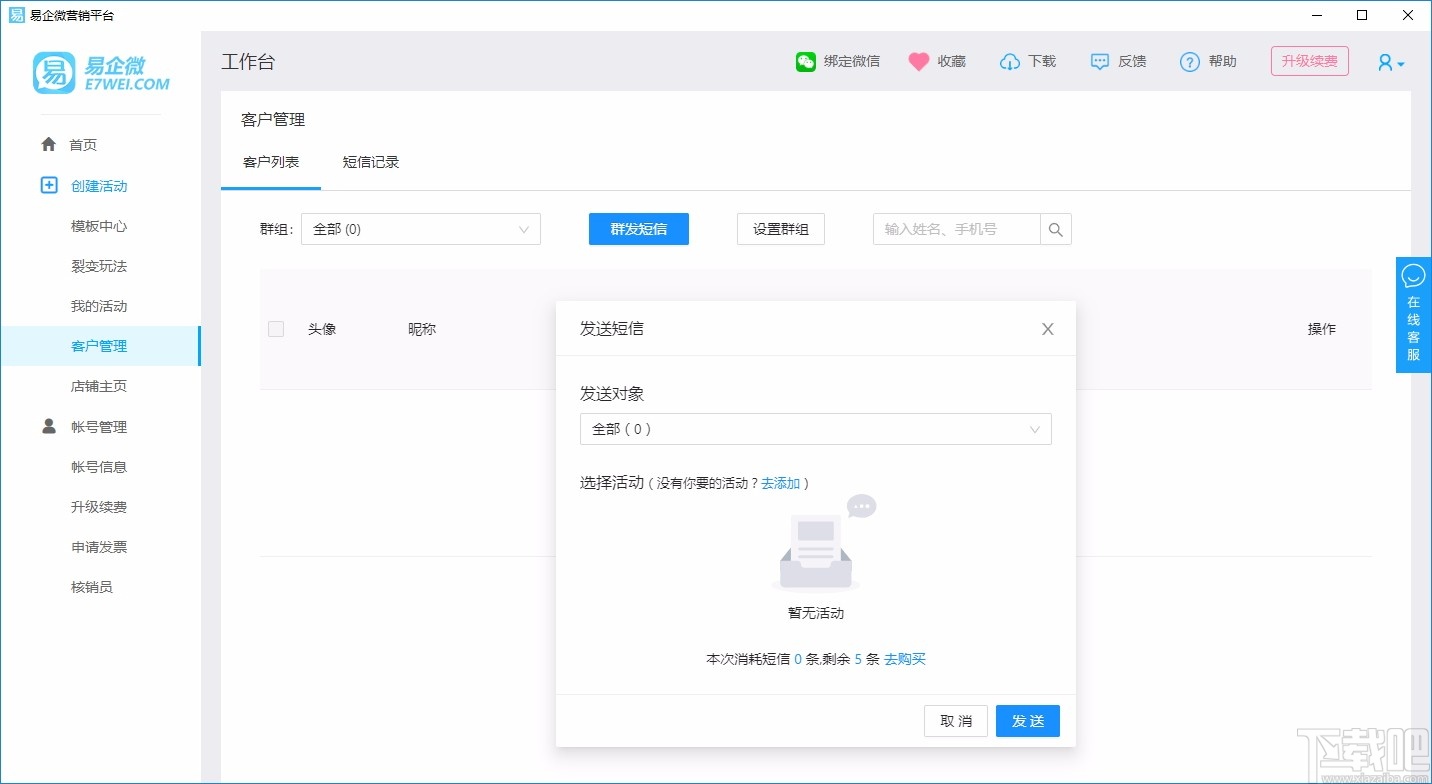Image resolution: width=1432 pixels, height=784 pixels.
Task: Open the 去购买 purchase SMS link
Action: pos(904,659)
